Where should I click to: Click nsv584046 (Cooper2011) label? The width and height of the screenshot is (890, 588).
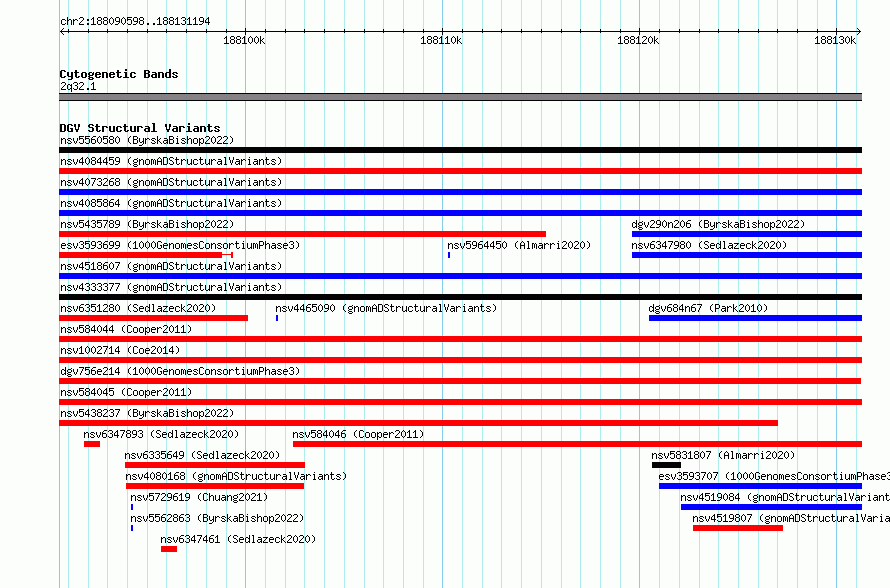pyautogui.click(x=358, y=434)
